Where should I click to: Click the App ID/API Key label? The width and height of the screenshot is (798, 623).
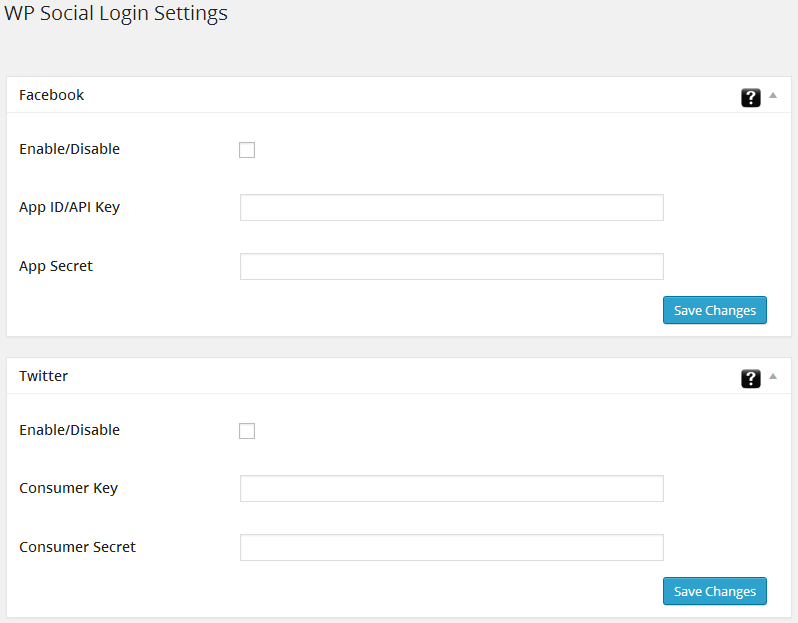pyautogui.click(x=69, y=207)
